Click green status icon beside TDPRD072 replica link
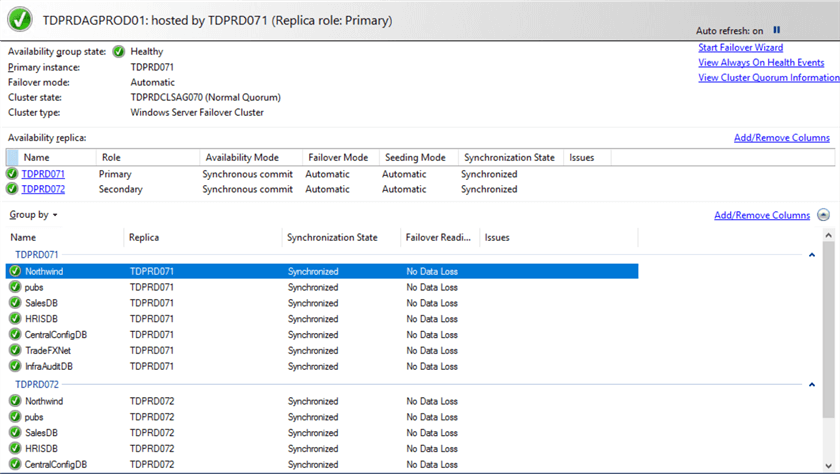This screenshot has width=840, height=474. (x=12, y=189)
